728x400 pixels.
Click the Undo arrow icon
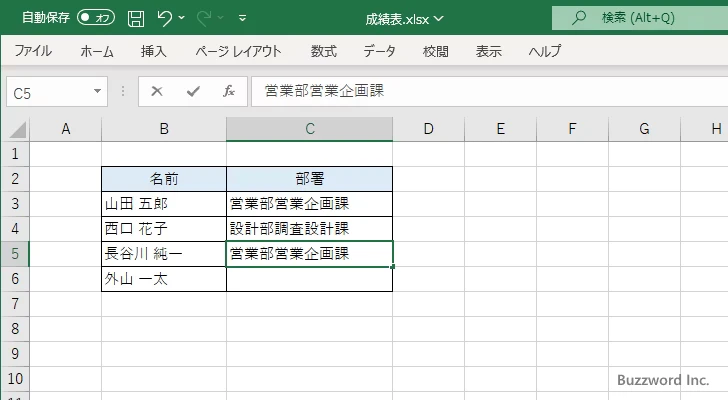(165, 18)
